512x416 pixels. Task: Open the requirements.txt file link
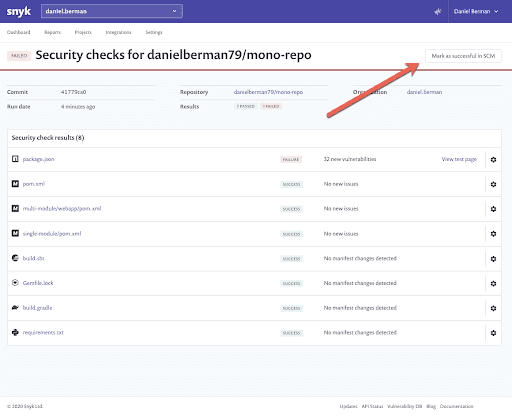point(43,333)
